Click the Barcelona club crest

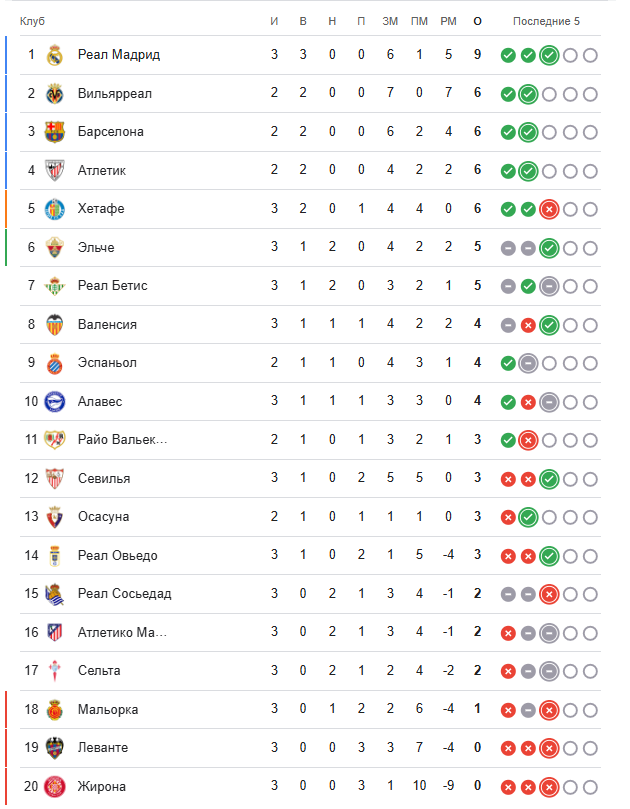pos(54,132)
